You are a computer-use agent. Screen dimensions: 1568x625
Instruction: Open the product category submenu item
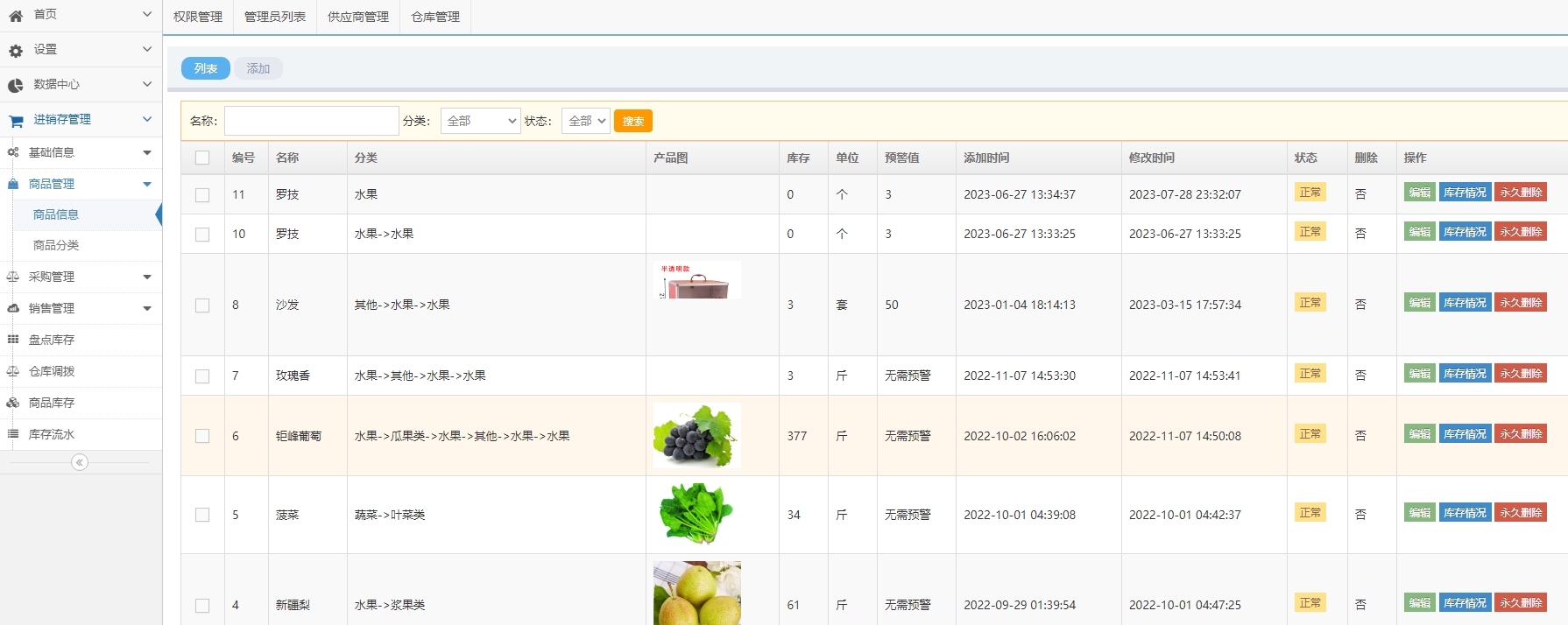[x=56, y=245]
